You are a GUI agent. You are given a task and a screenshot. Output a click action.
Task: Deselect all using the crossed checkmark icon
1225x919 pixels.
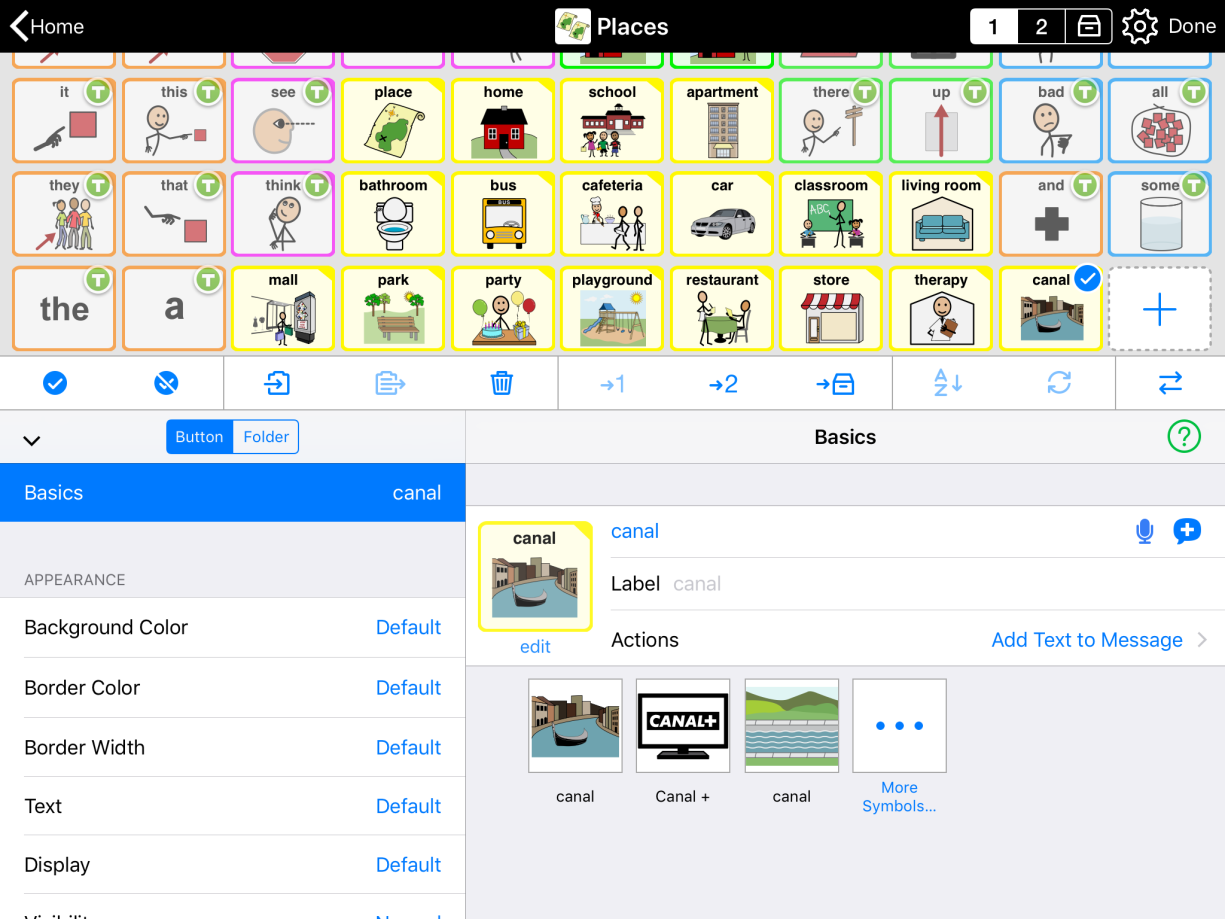[x=166, y=383]
